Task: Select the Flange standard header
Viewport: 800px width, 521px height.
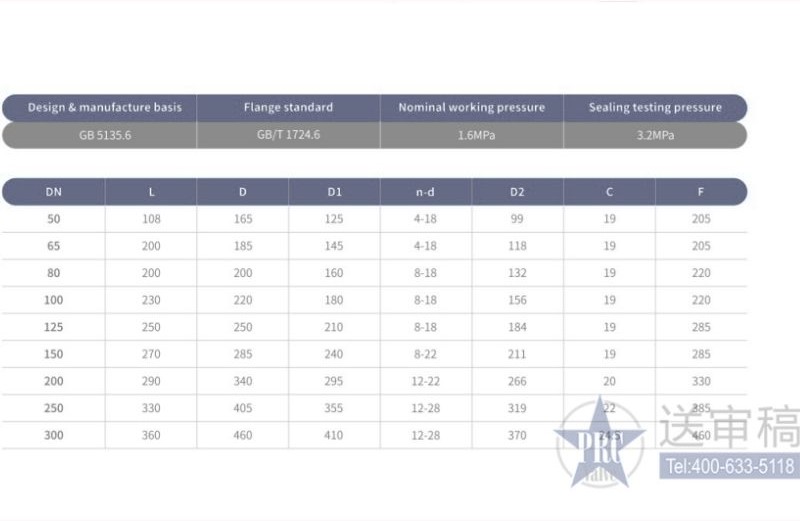Action: click(288, 107)
